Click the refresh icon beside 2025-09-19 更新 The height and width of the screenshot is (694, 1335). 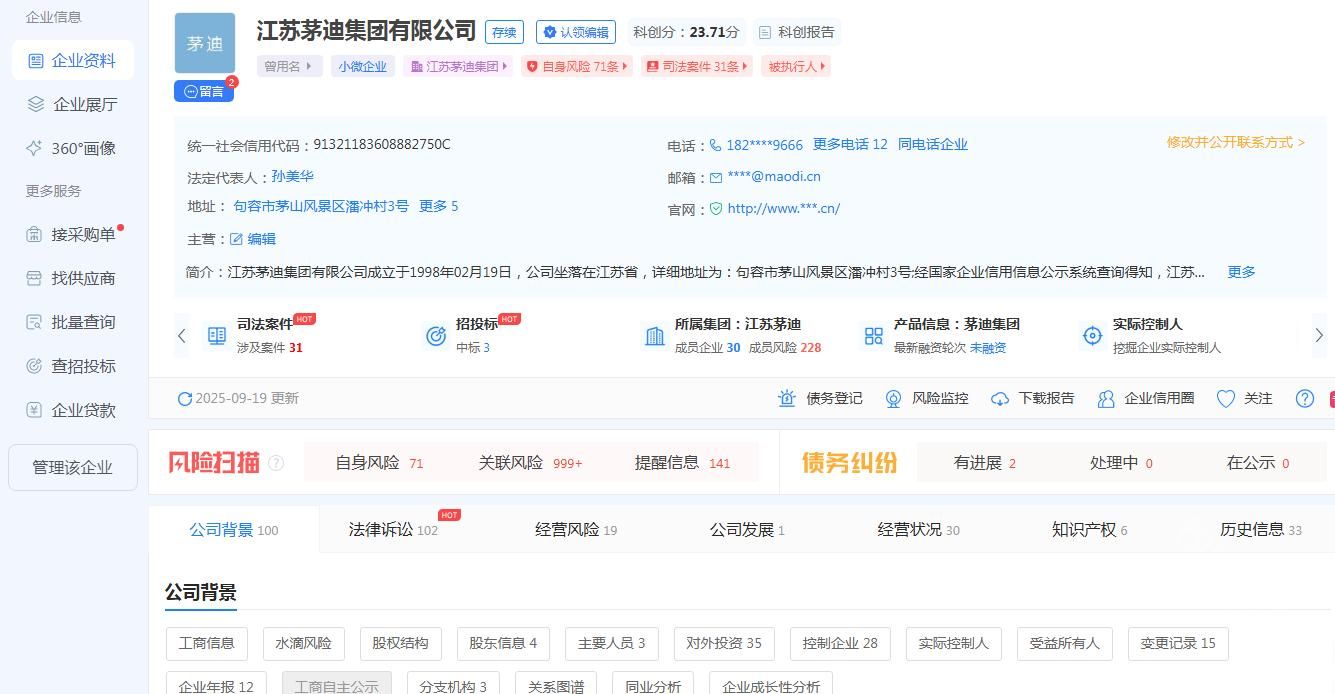point(184,399)
